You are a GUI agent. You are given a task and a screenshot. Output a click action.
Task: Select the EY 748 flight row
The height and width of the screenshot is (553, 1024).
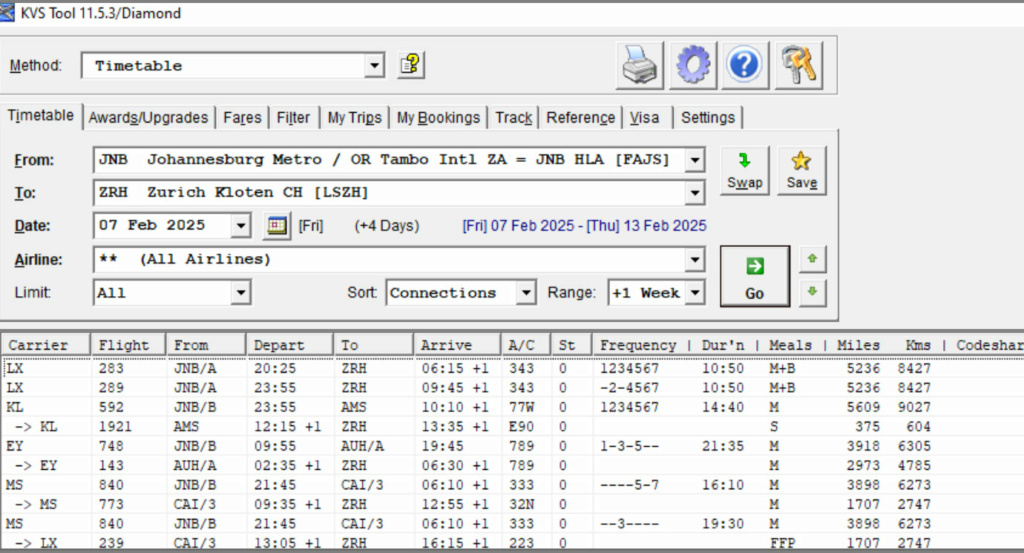(512, 446)
